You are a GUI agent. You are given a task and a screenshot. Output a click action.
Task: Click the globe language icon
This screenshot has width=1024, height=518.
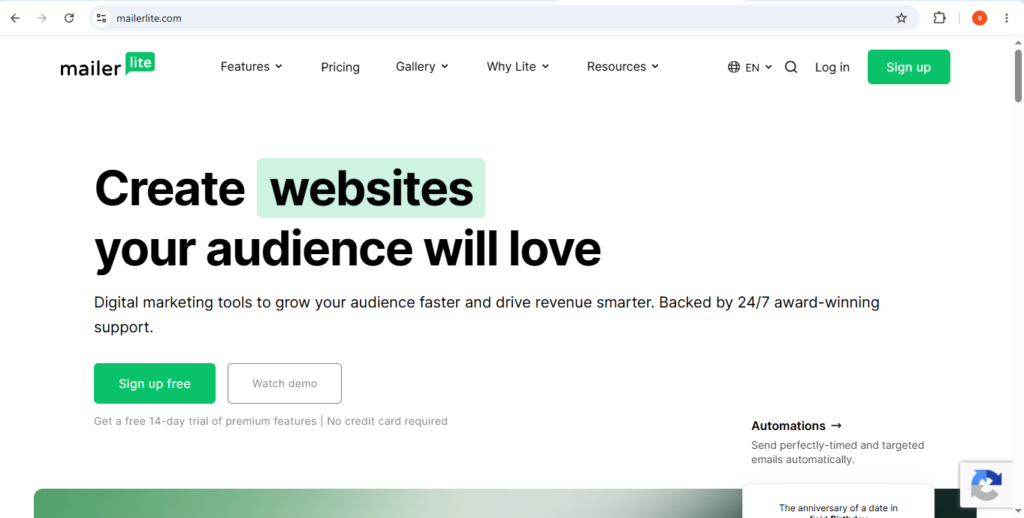734,67
